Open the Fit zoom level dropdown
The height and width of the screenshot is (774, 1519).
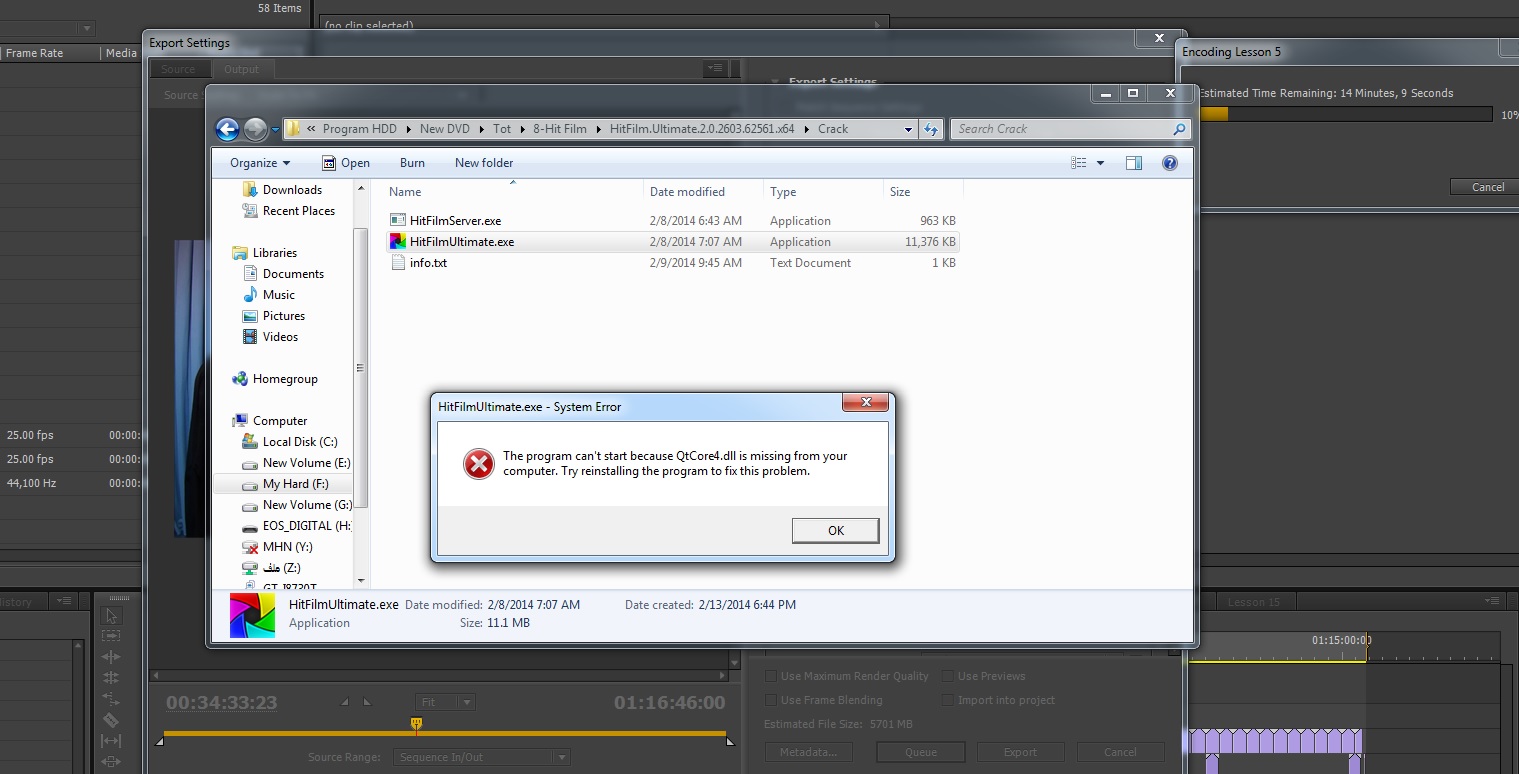446,703
